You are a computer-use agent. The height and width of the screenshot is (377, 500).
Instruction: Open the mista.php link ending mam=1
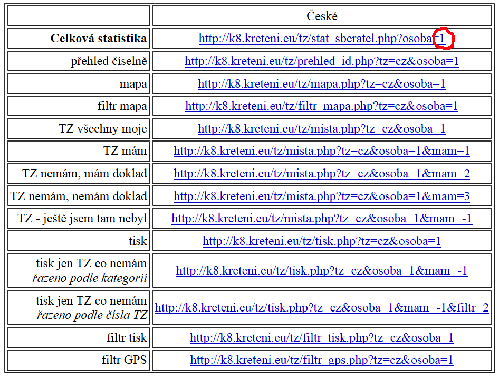(322, 151)
